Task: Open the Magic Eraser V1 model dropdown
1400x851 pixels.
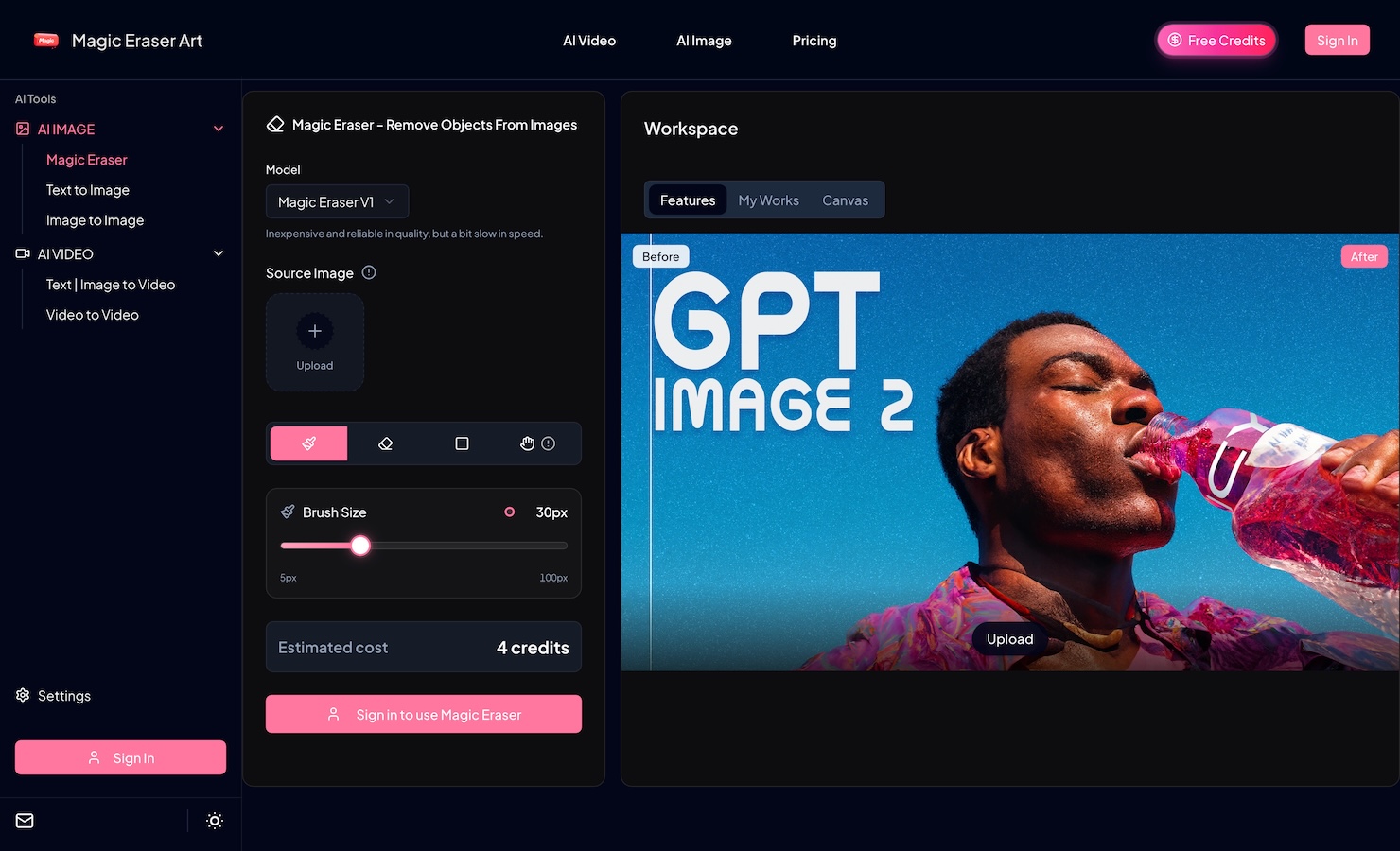Action: pyautogui.click(x=337, y=201)
